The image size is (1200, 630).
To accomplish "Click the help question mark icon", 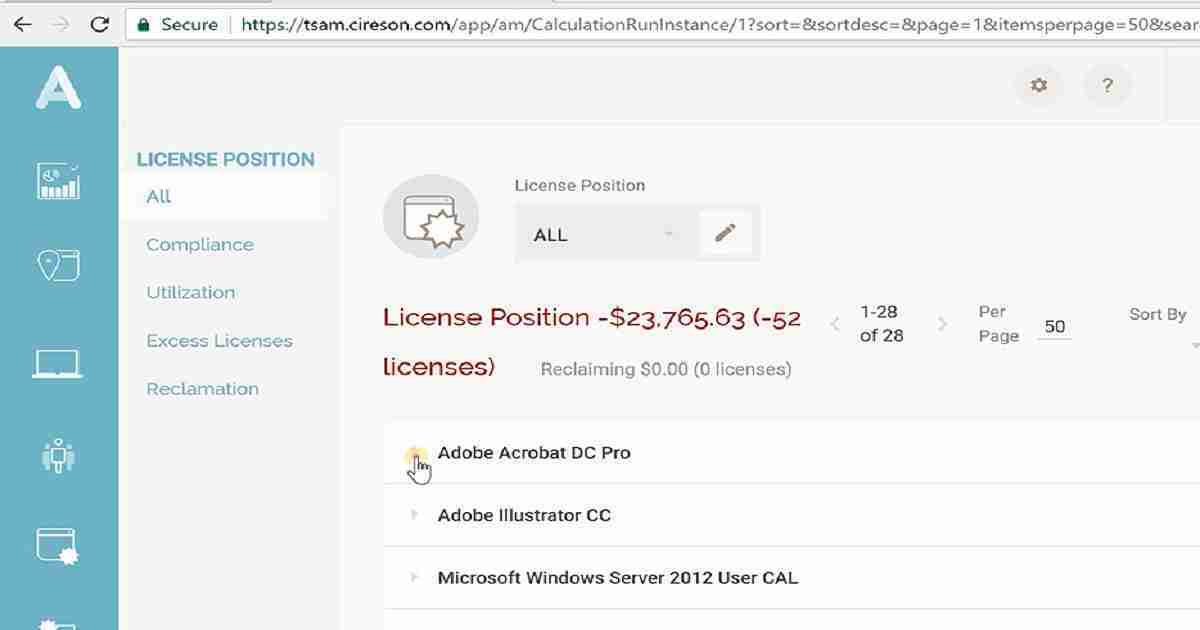I will (1107, 86).
